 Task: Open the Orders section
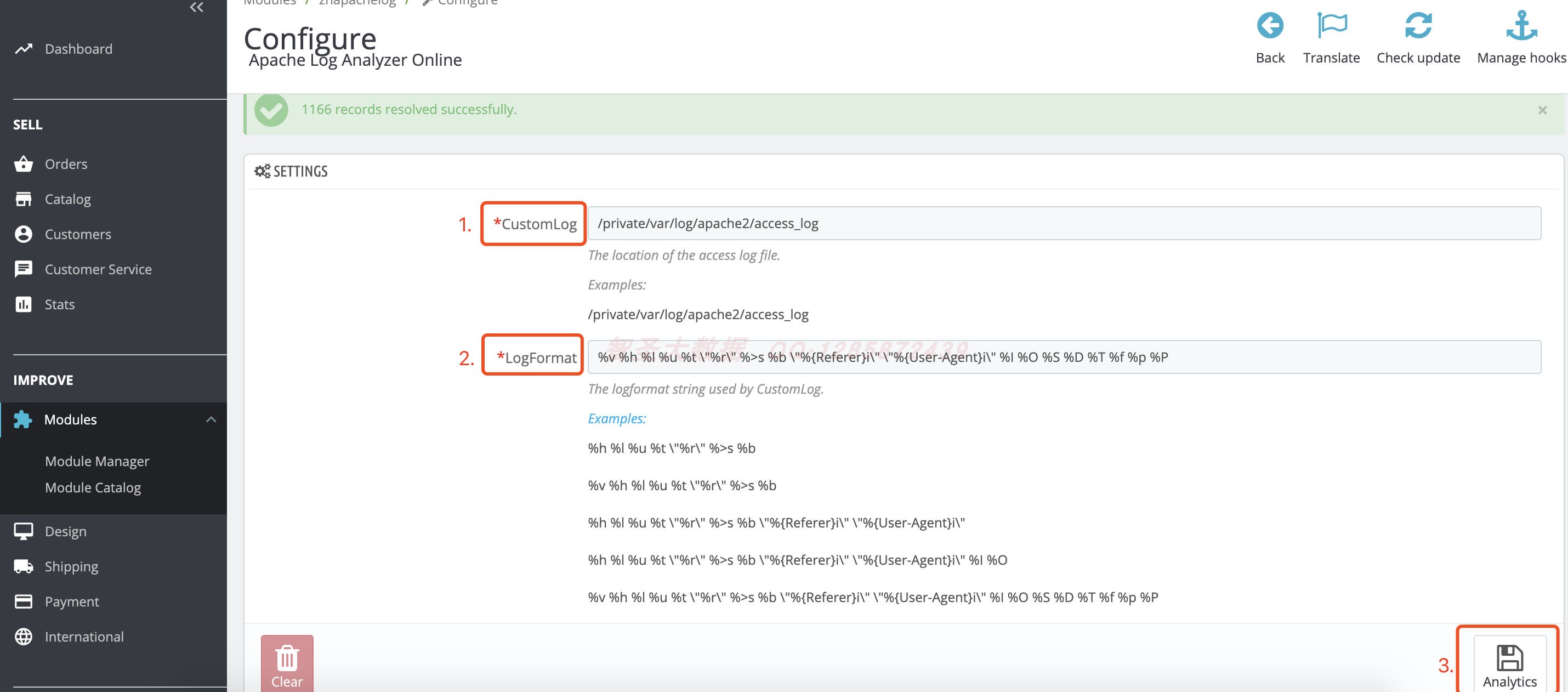coord(66,164)
